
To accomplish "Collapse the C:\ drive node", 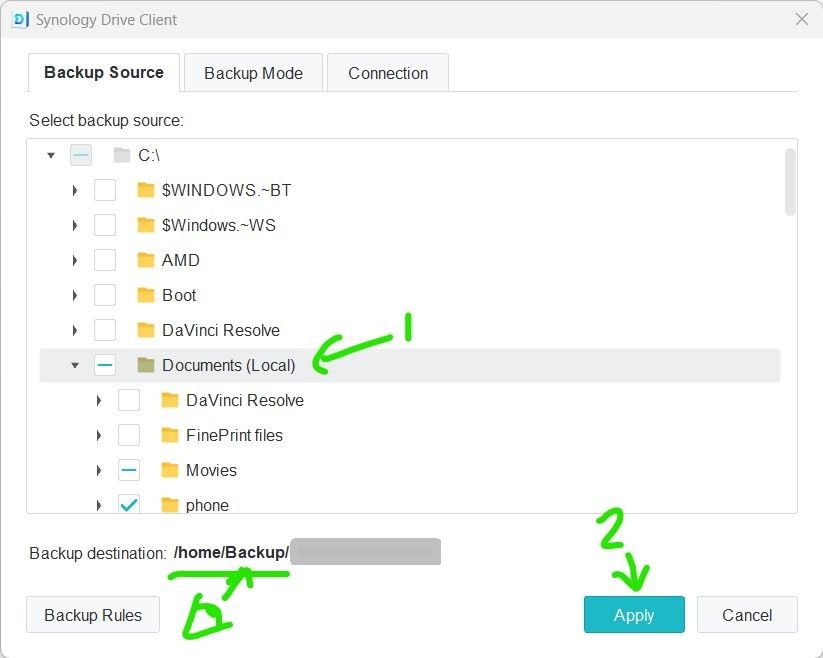I will (51, 155).
